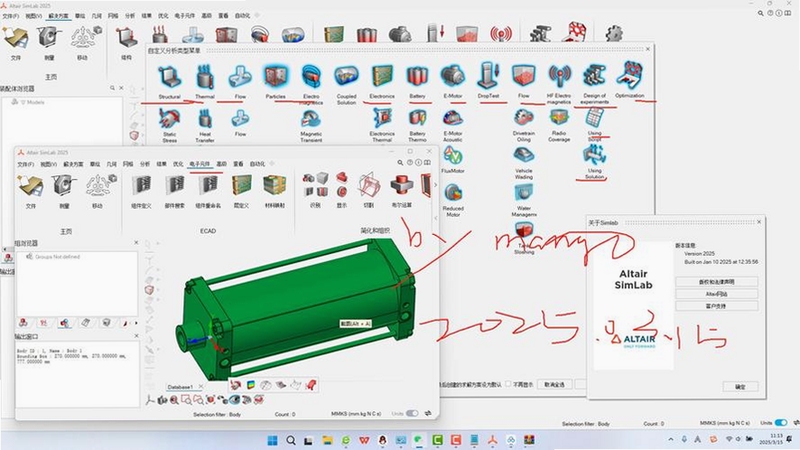This screenshot has width=800, height=450.
Task: Select the Database1 document tab
Action: [x=180, y=387]
